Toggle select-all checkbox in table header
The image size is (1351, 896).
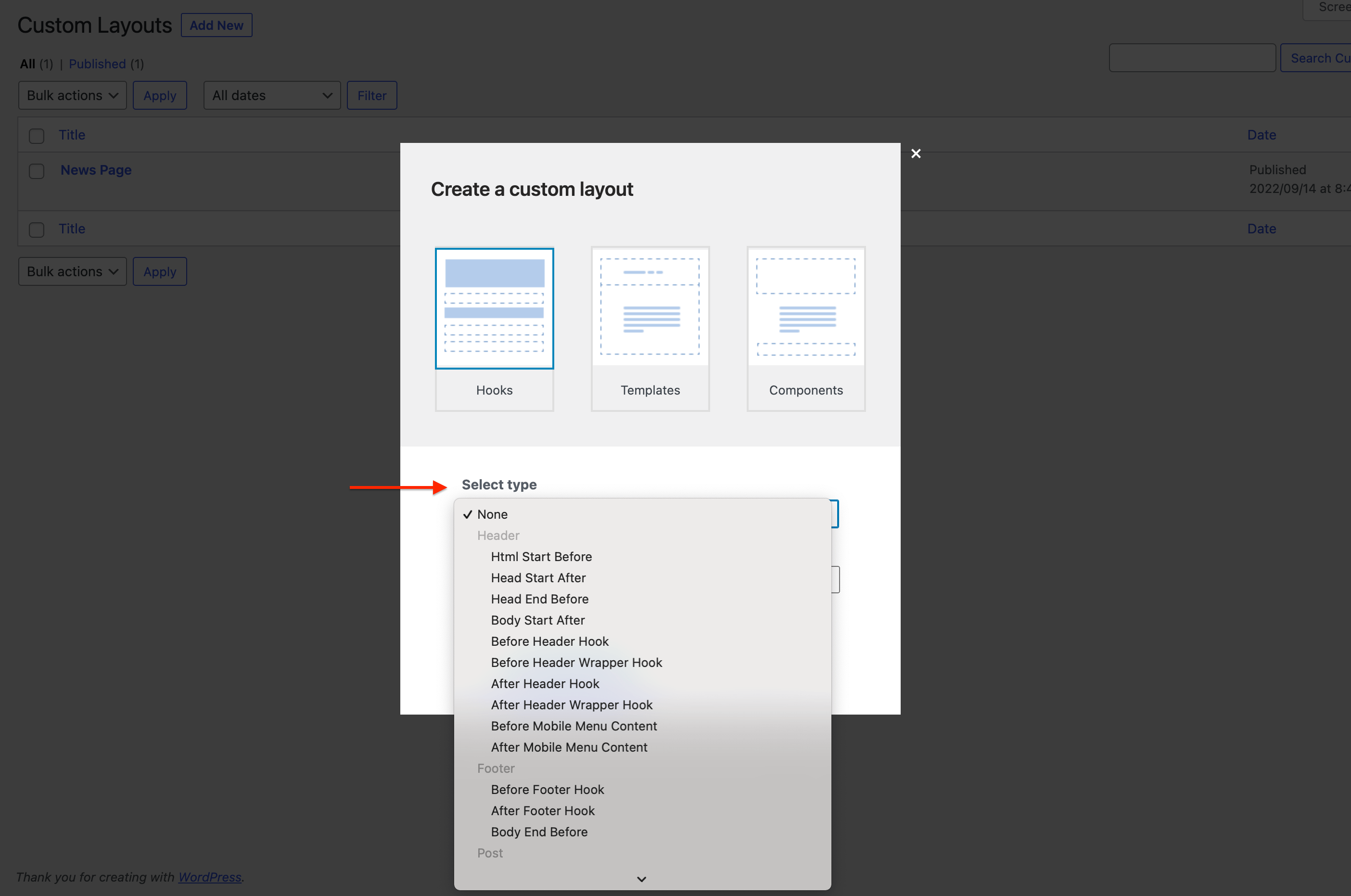point(37,135)
